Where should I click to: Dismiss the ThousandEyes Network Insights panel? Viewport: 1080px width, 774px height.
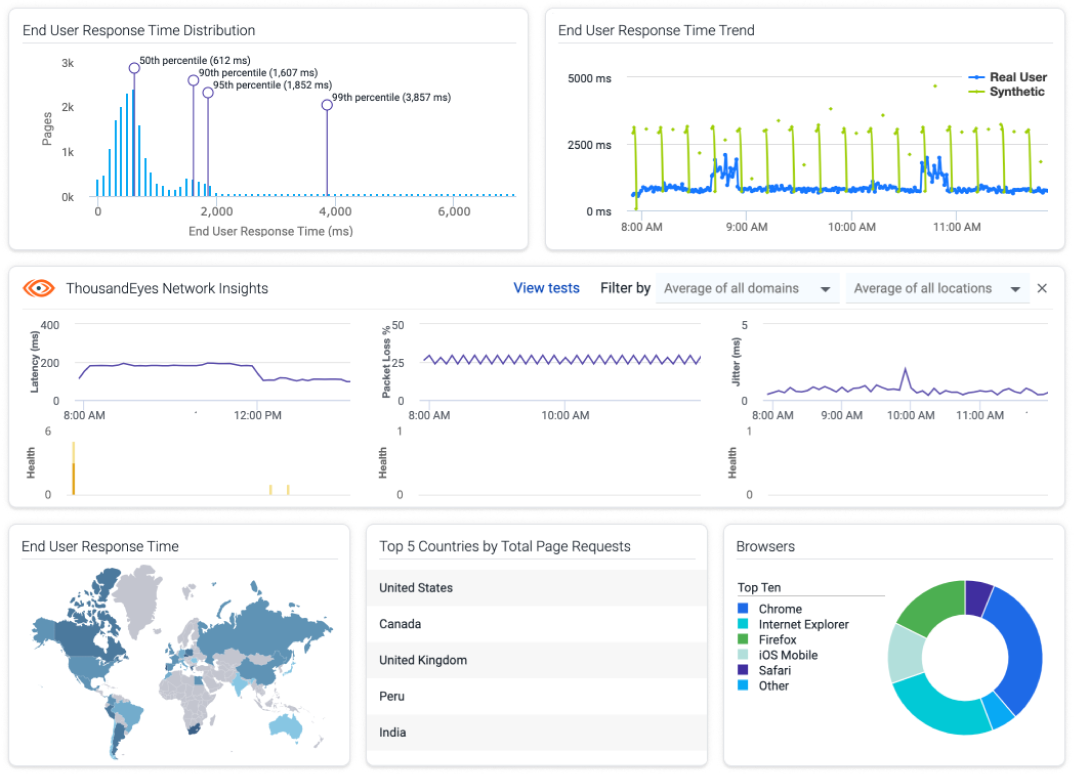[1043, 288]
